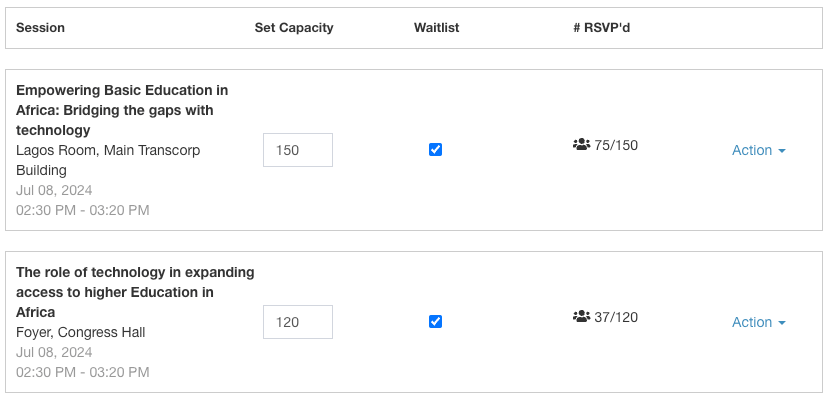
Task: Click the Session column header
Action: [40, 28]
